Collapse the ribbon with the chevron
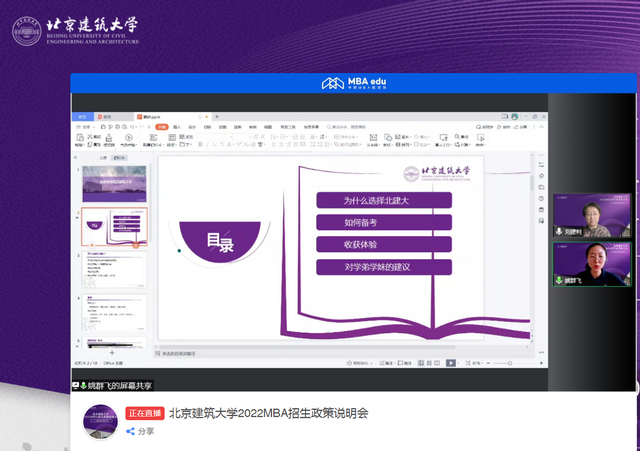This screenshot has height=451, width=640. click(x=542, y=127)
